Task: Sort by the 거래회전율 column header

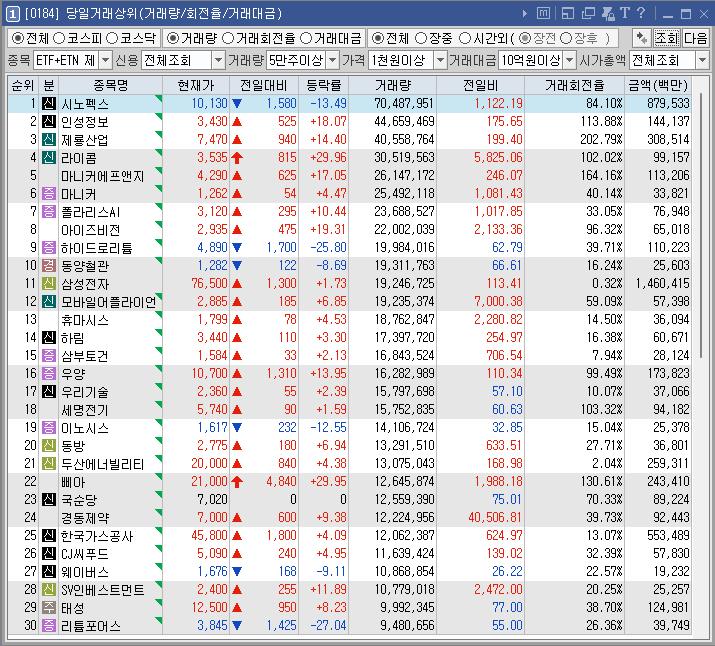Action: [574, 85]
